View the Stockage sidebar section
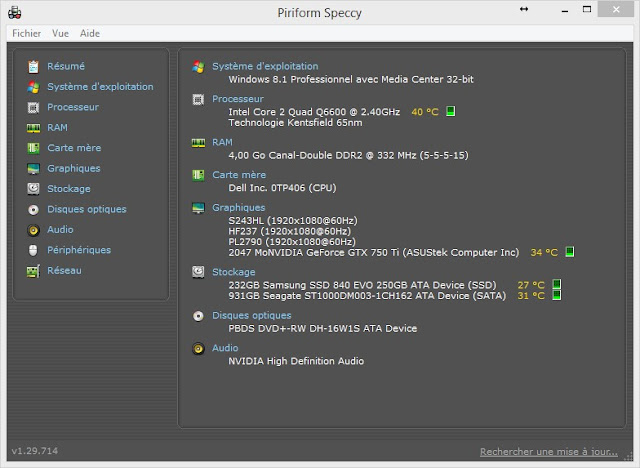This screenshot has width=640, height=468. pyautogui.click(x=69, y=189)
